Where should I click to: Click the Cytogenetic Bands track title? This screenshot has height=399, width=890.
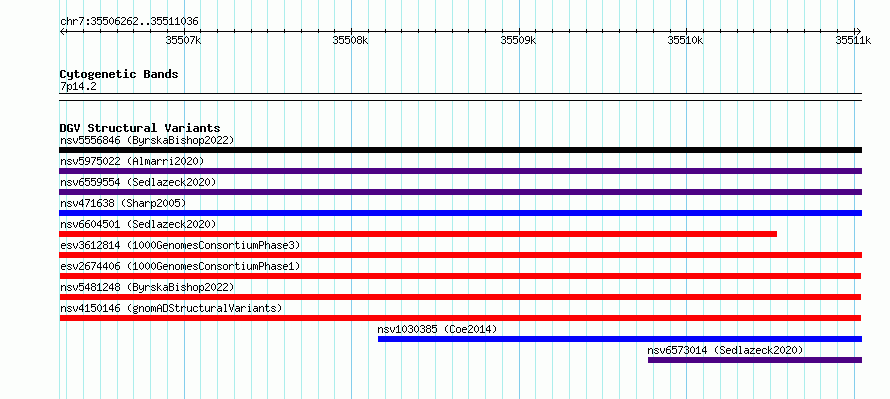tap(119, 74)
